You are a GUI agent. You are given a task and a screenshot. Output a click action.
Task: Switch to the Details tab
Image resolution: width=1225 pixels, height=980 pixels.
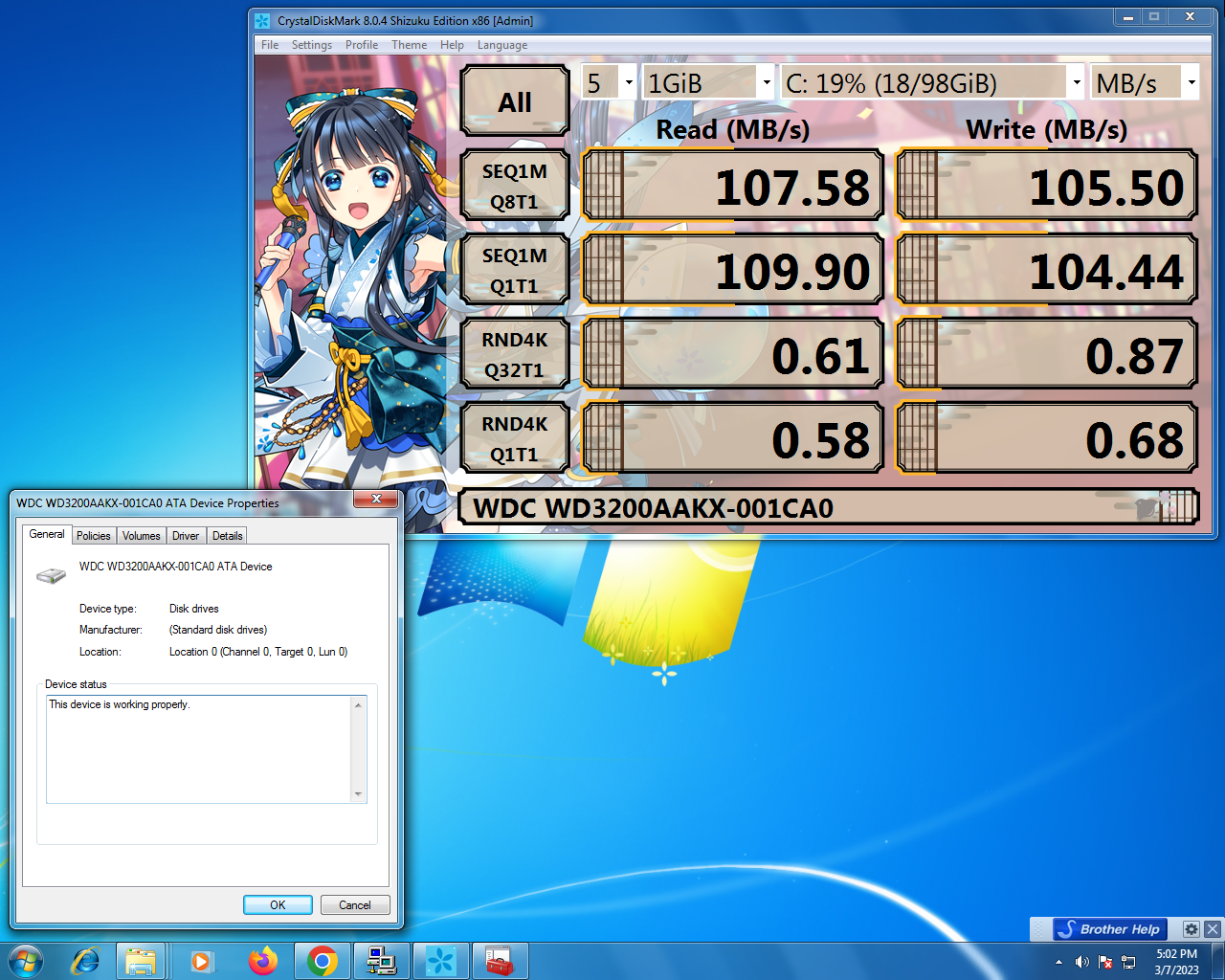coord(228,536)
